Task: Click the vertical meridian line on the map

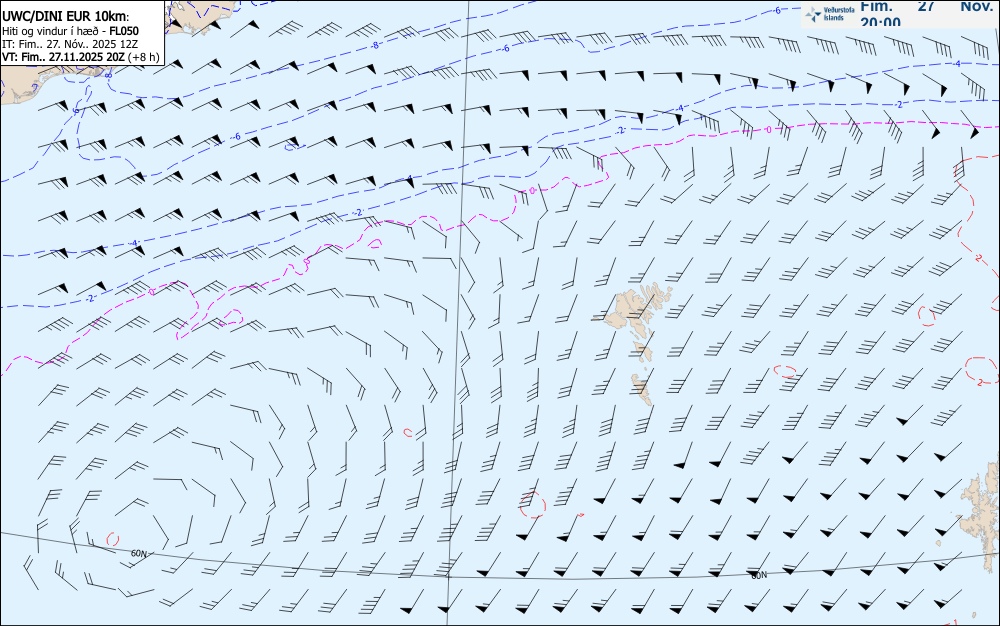Action: pos(459,312)
